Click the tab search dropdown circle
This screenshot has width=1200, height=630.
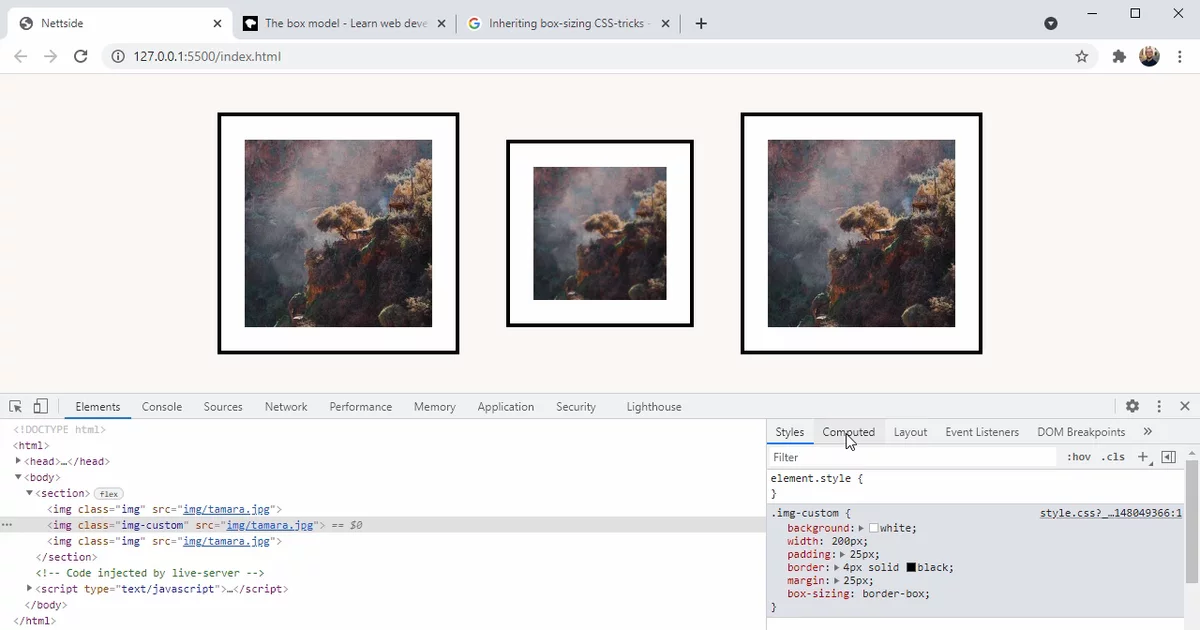click(1051, 23)
